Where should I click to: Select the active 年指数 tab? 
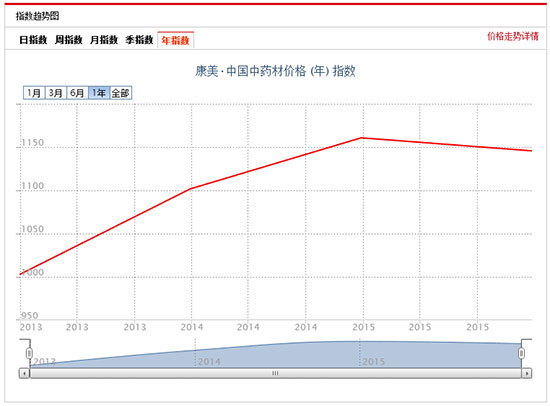[176, 40]
